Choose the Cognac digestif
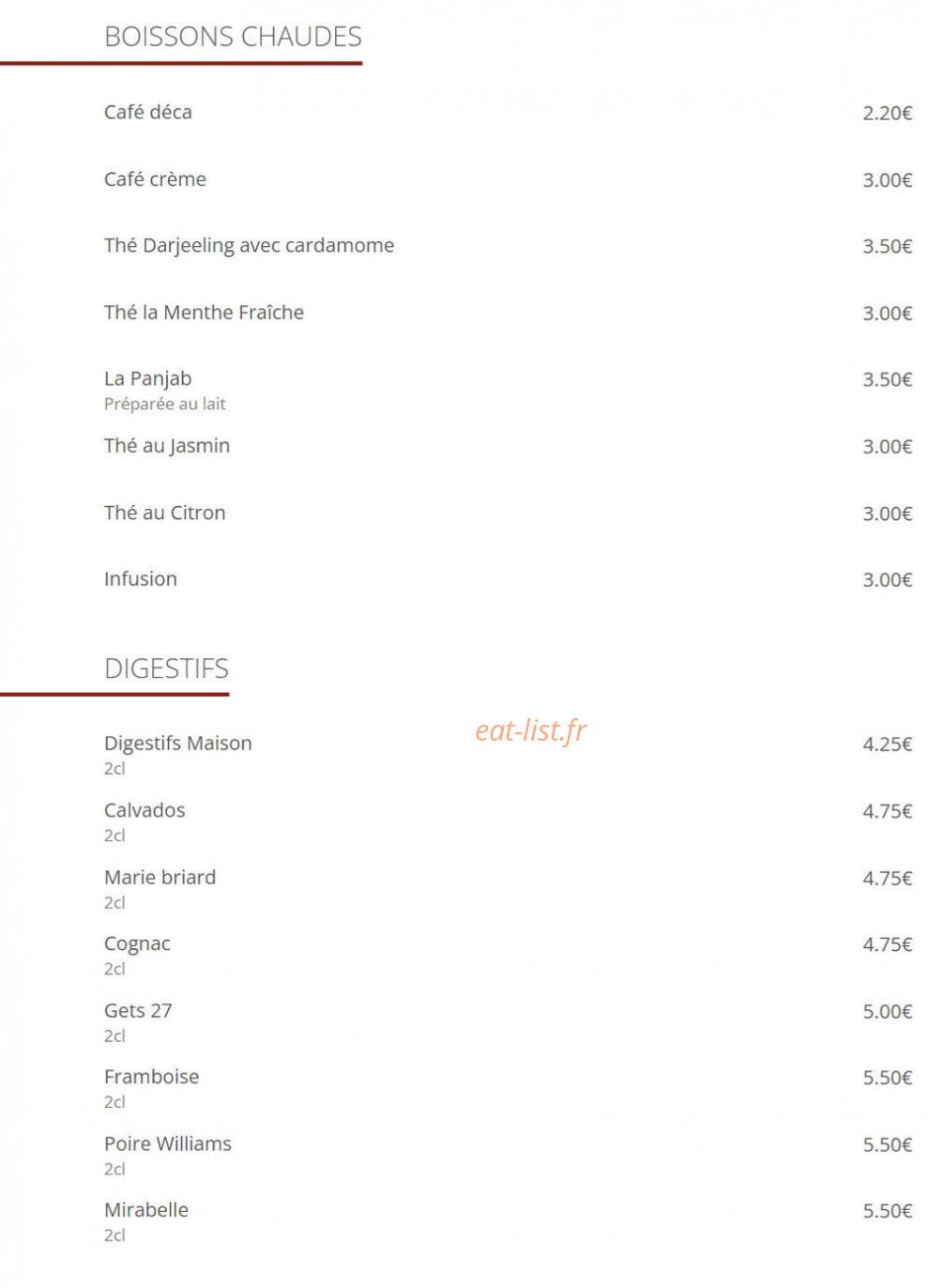The width and height of the screenshot is (928, 1288). pos(137,943)
